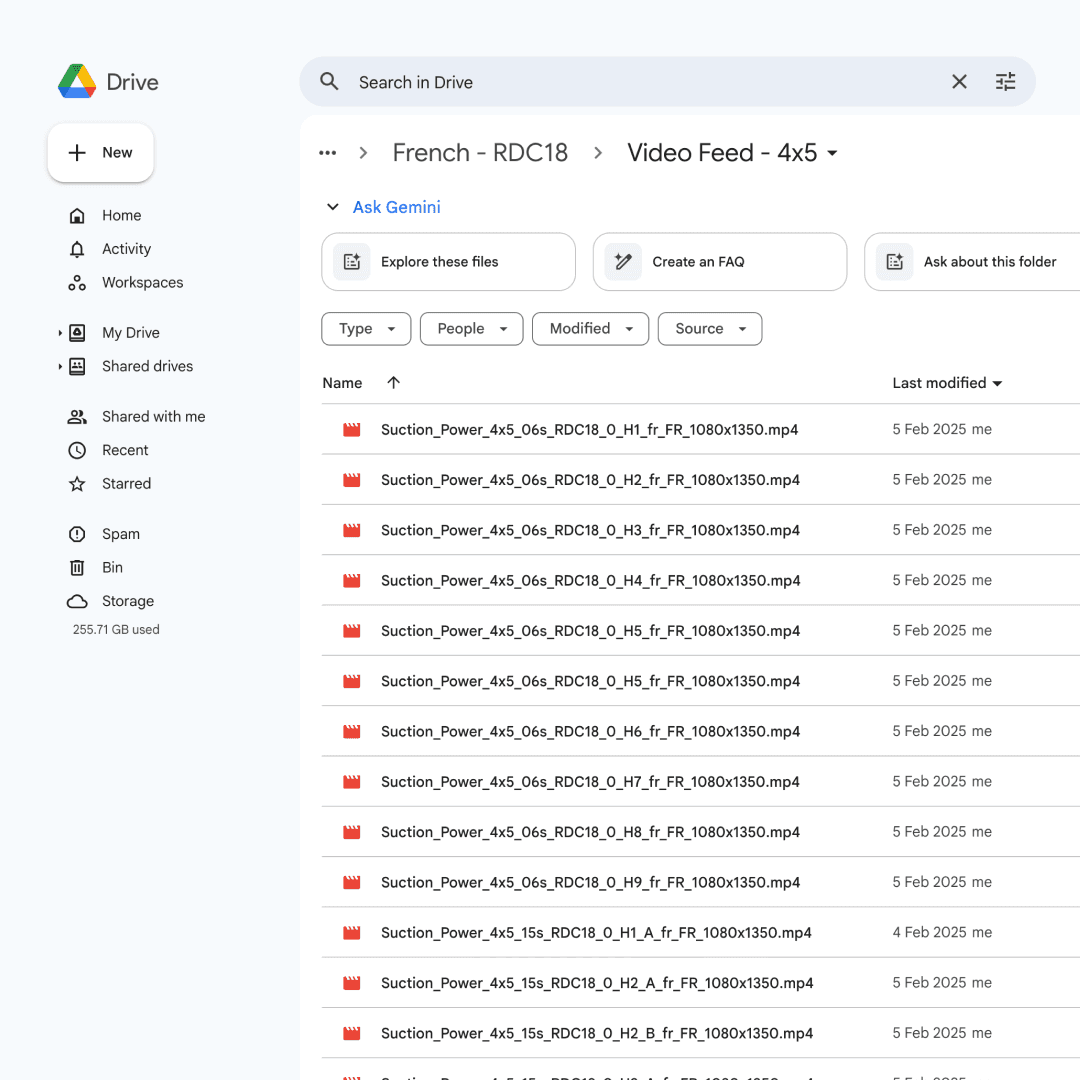Open the Modified filter dropdown
This screenshot has height=1080, width=1080.
click(x=590, y=328)
